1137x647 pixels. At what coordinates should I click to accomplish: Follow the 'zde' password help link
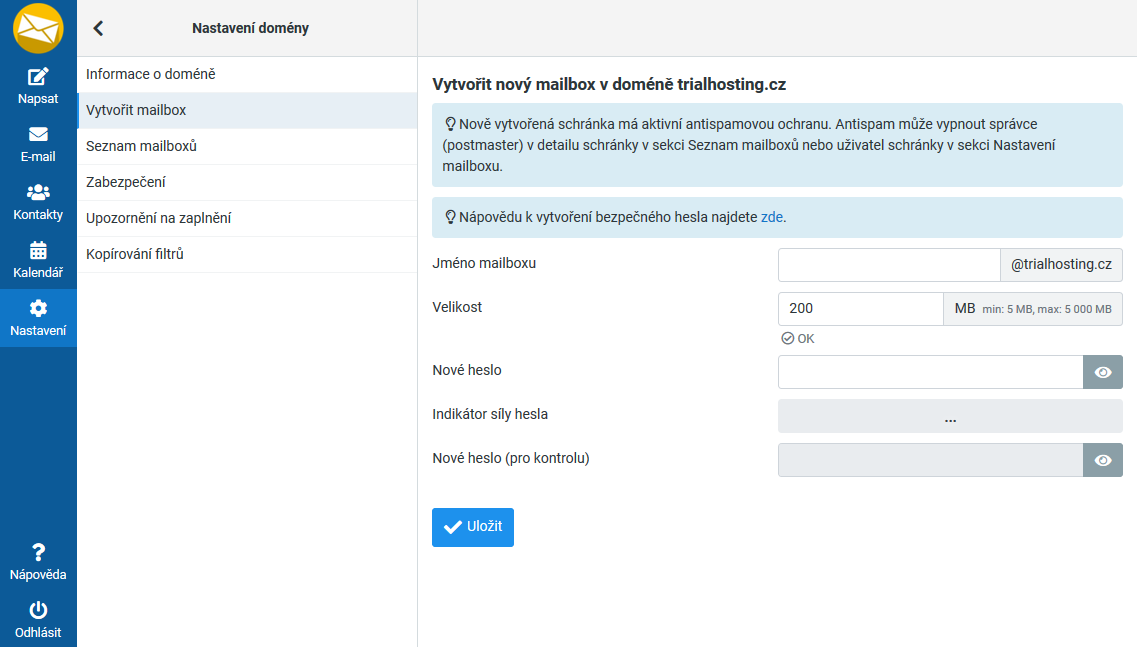click(772, 217)
